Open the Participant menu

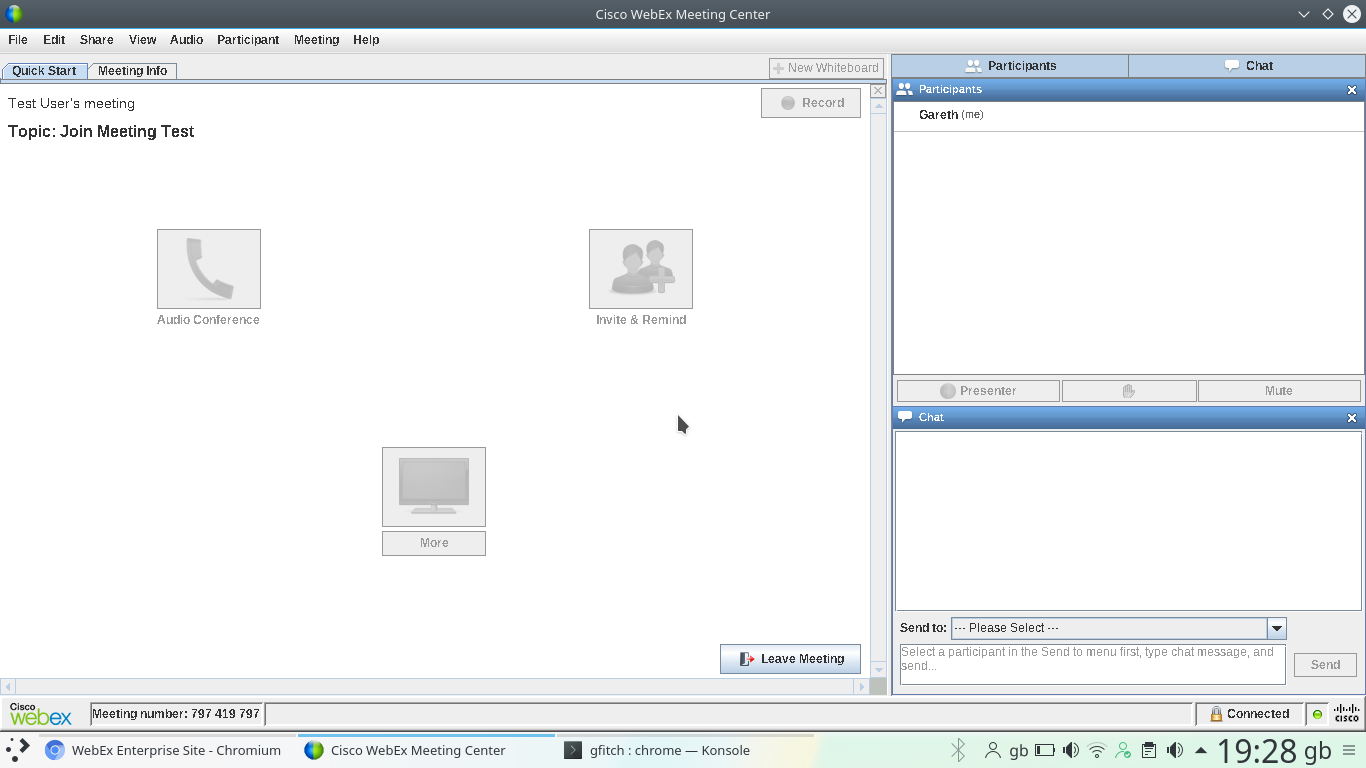(x=248, y=40)
